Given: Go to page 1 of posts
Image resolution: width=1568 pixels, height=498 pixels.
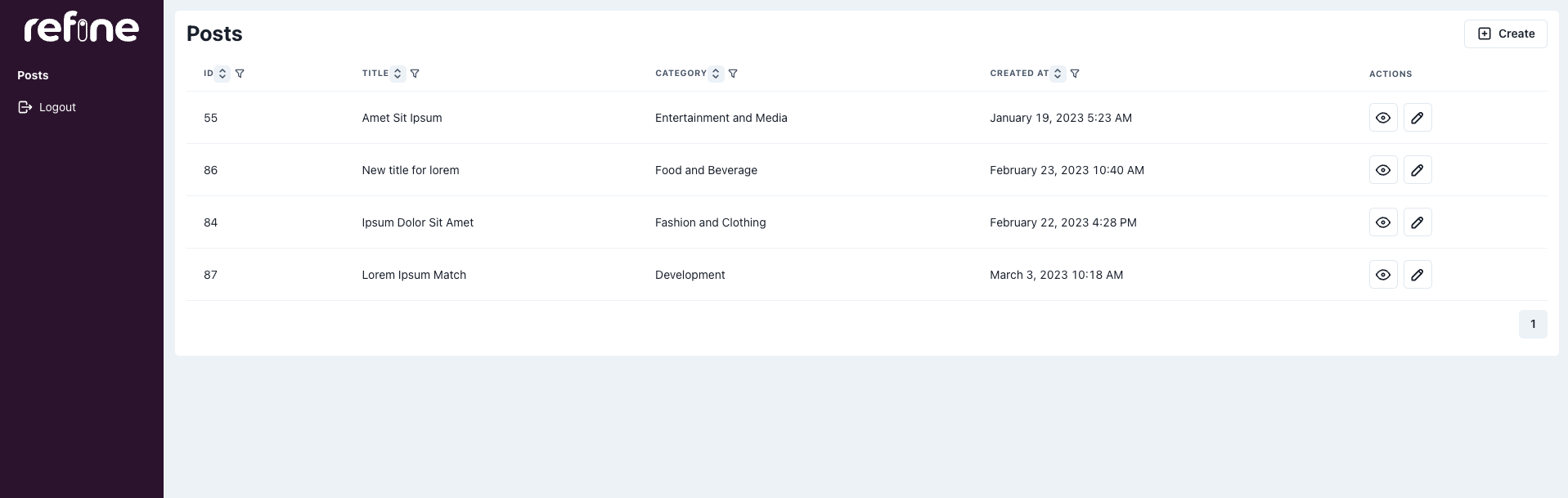Looking at the screenshot, I should pos(1533,325).
